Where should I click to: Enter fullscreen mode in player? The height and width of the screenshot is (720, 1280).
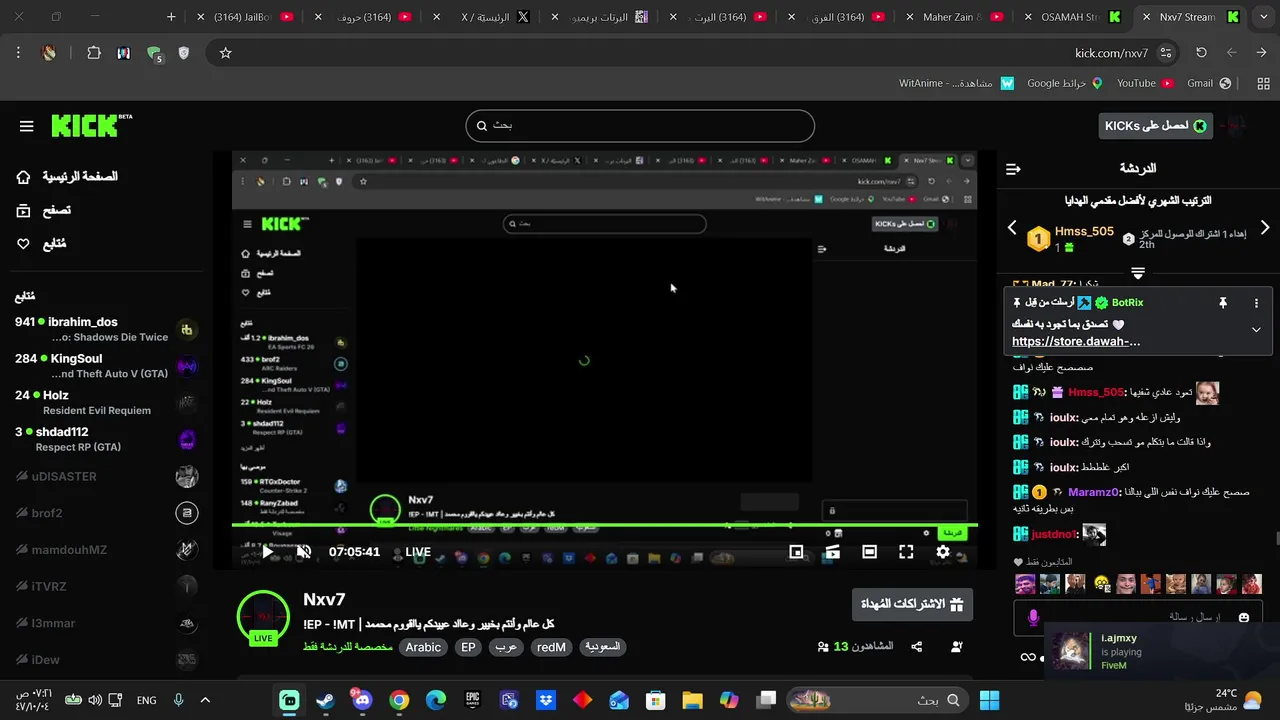coord(906,552)
